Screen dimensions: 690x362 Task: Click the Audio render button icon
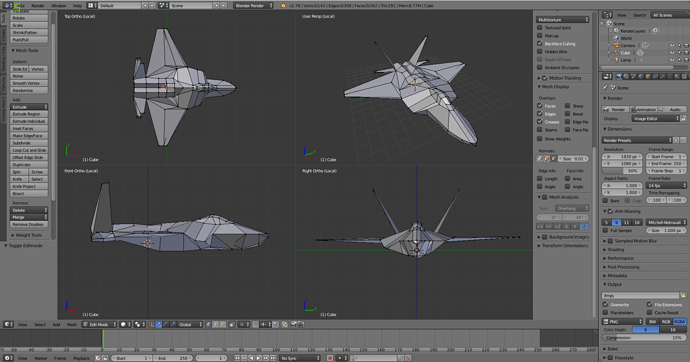point(662,109)
